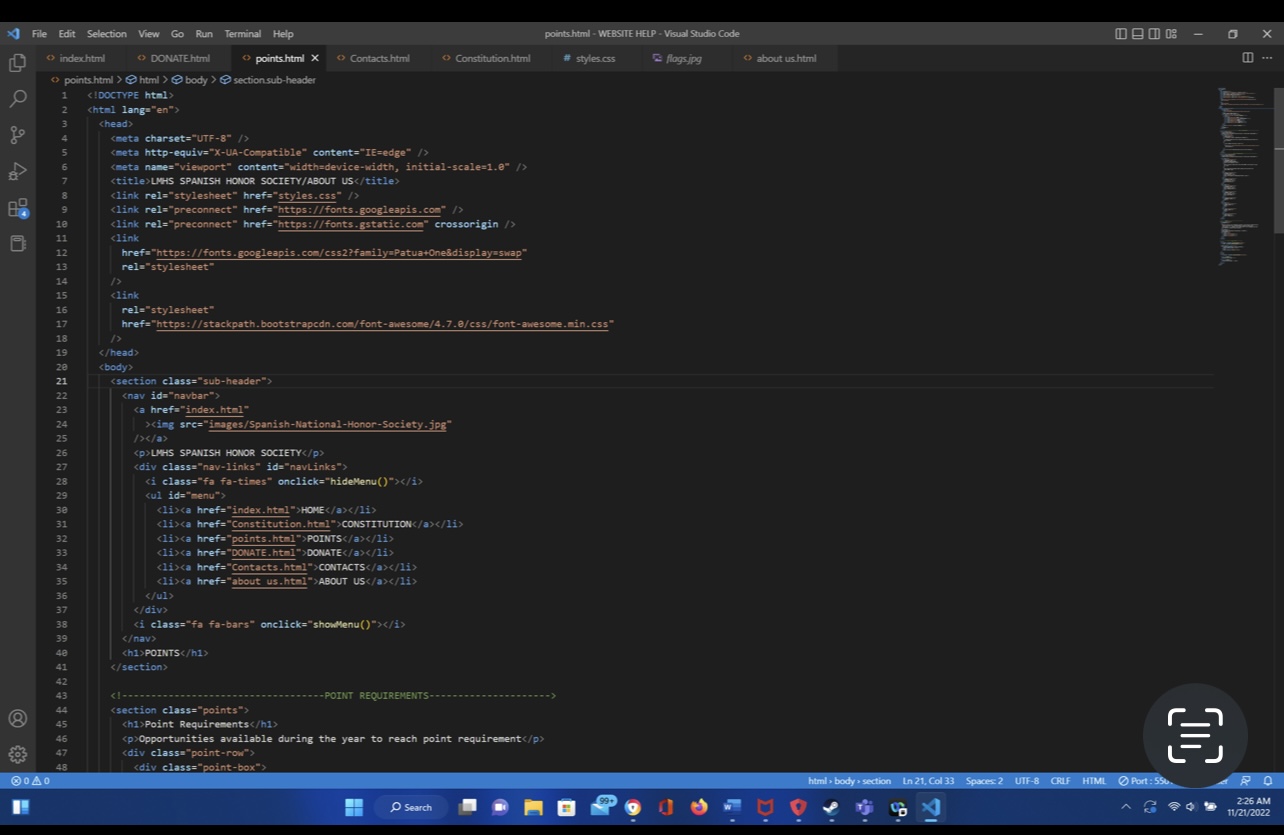Open the Extensions view in the activity bar
The width and height of the screenshot is (1284, 835).
pos(17,208)
